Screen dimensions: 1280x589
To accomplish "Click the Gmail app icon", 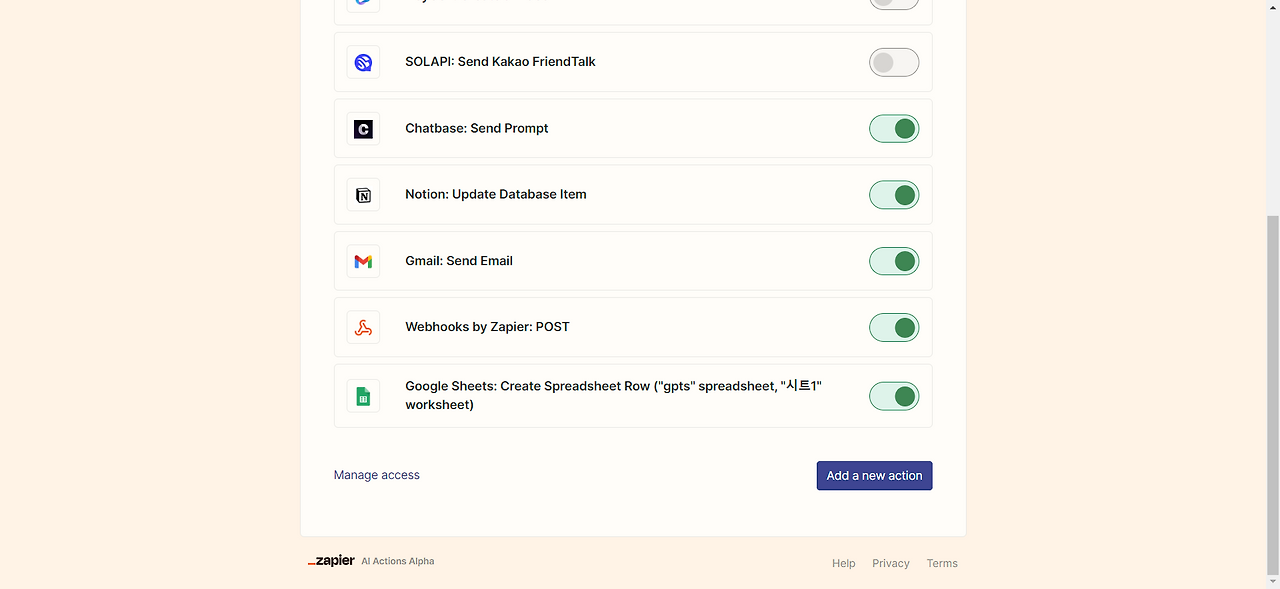I will point(363,261).
